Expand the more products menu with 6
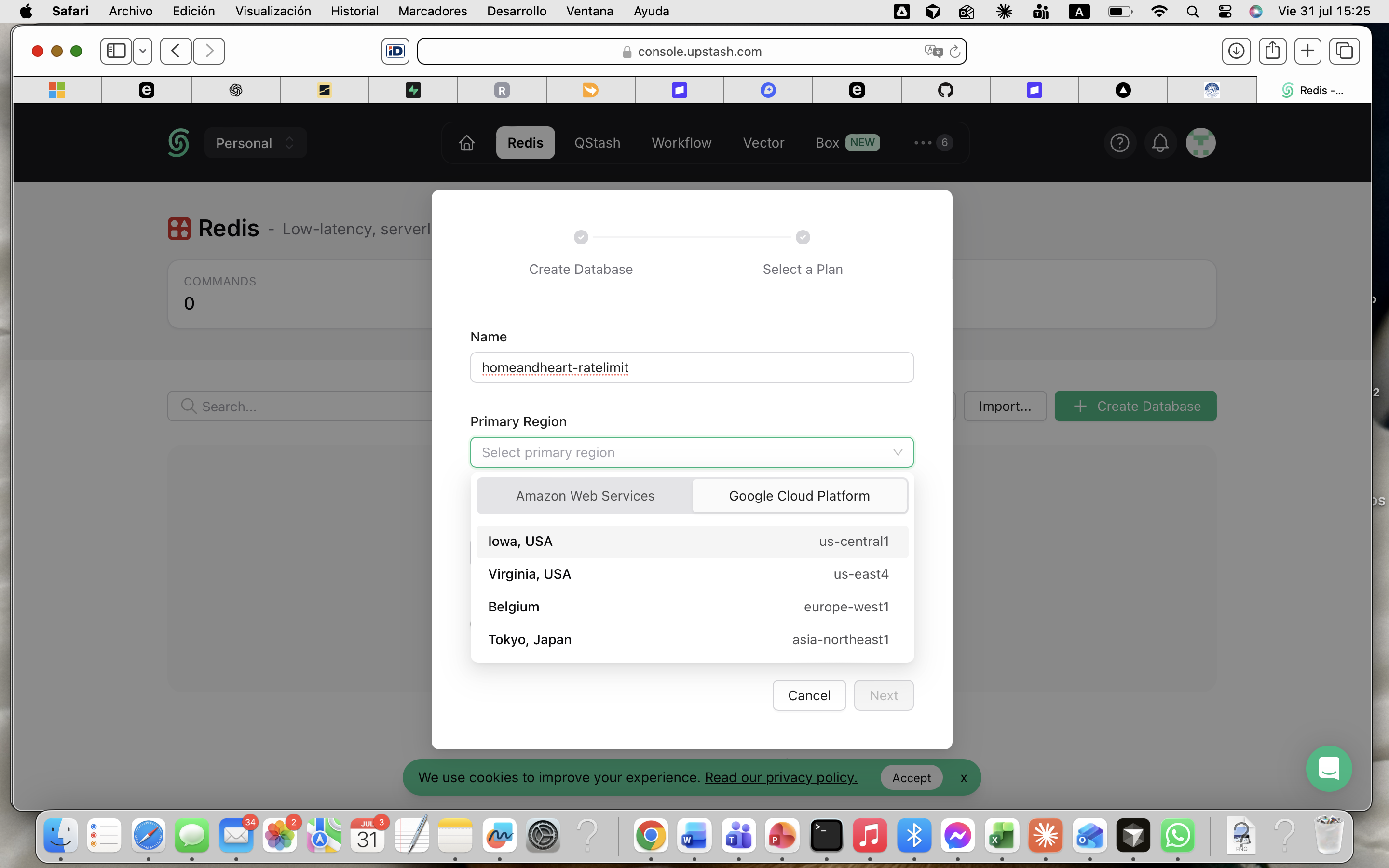 [933, 143]
